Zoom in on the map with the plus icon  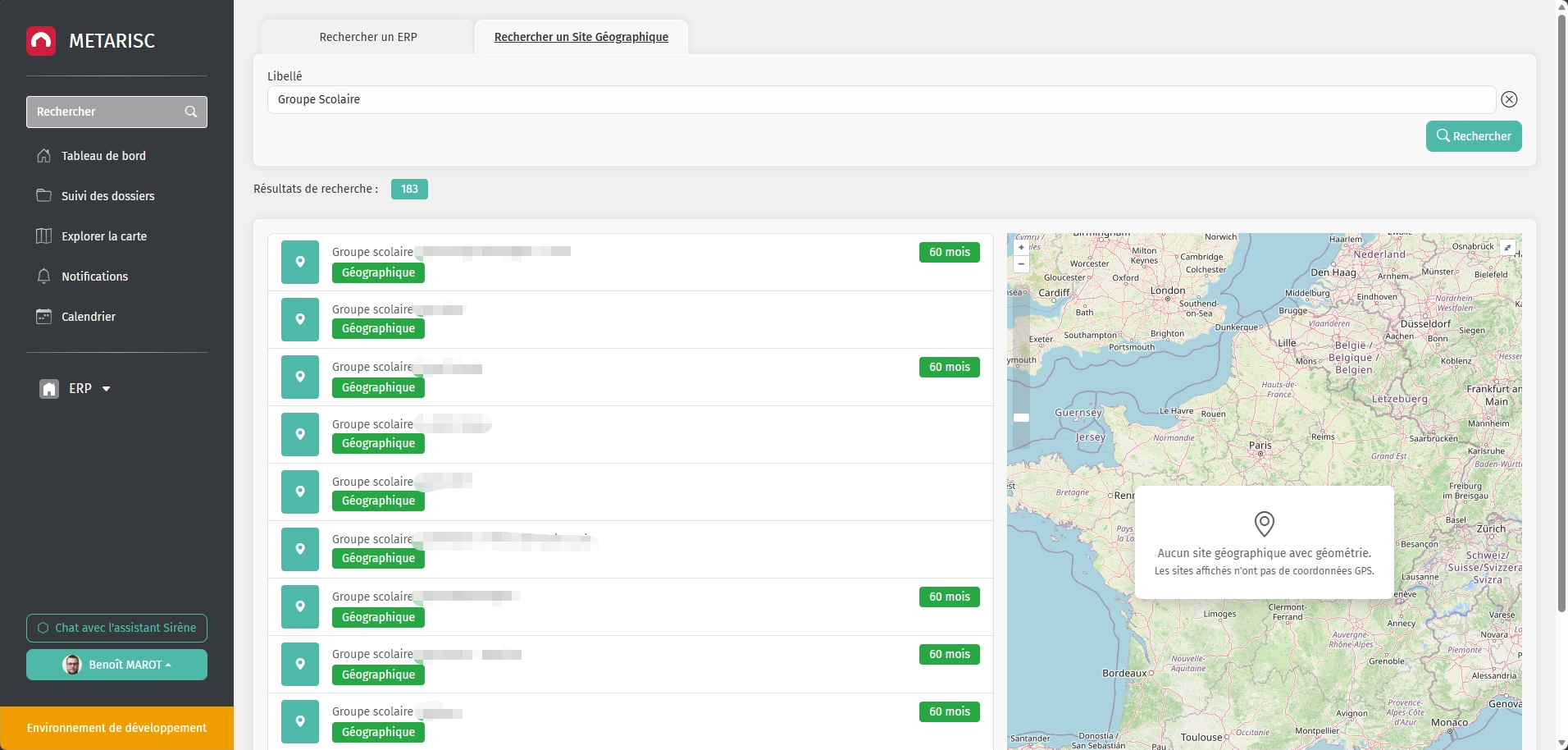[x=1020, y=247]
